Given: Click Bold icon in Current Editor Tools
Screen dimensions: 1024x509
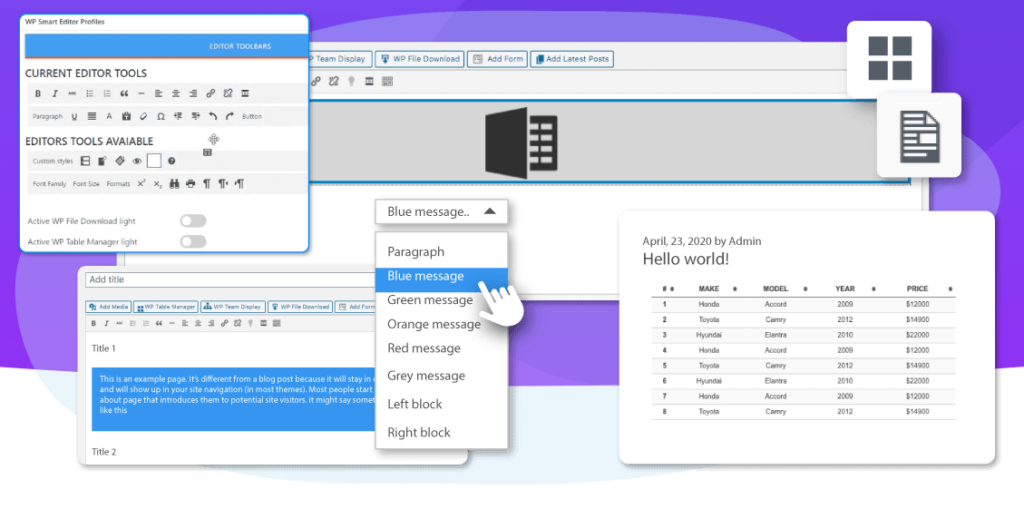Looking at the screenshot, I should click(38, 93).
